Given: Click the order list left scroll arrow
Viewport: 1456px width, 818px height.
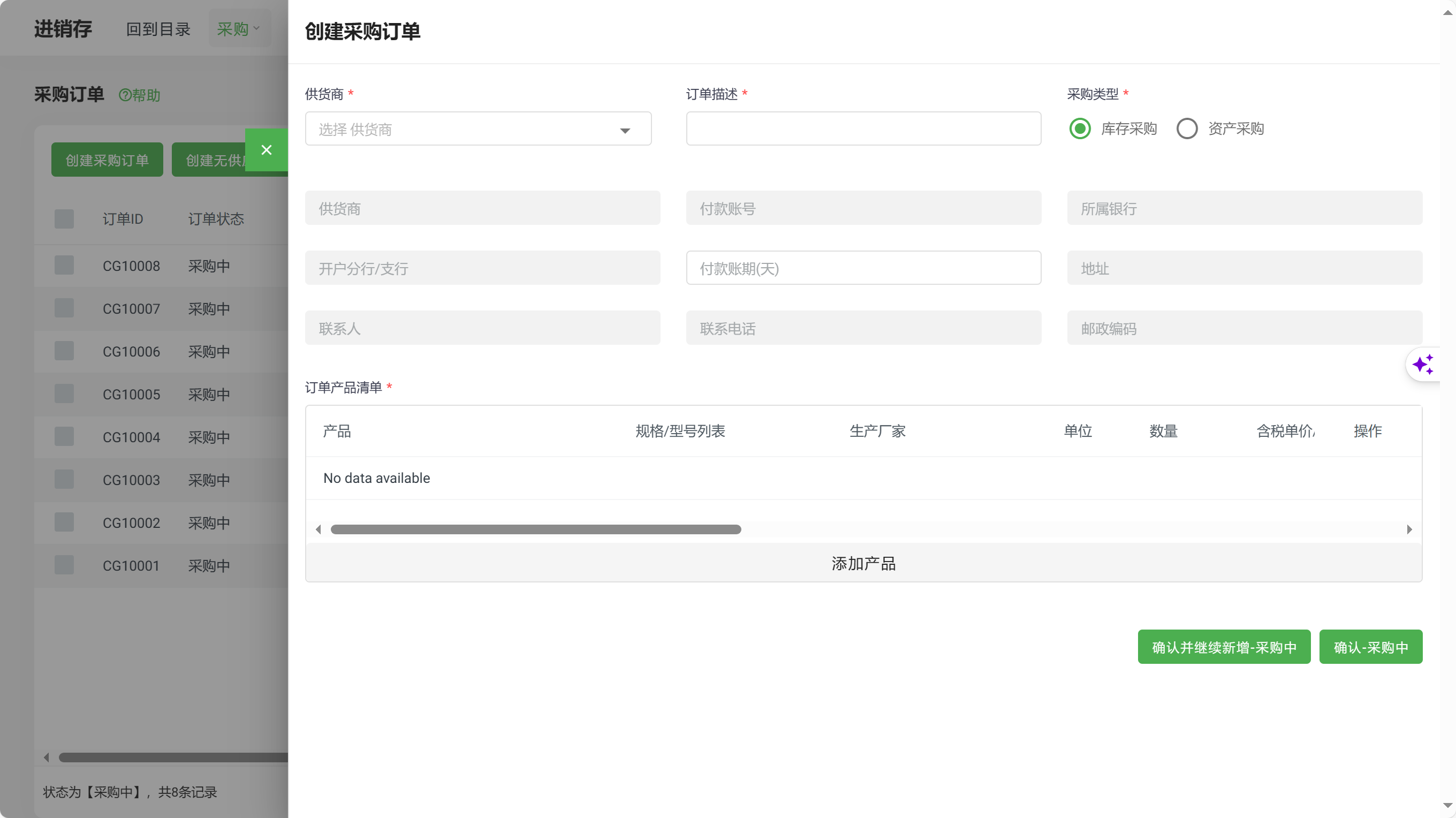Looking at the screenshot, I should 47,758.
